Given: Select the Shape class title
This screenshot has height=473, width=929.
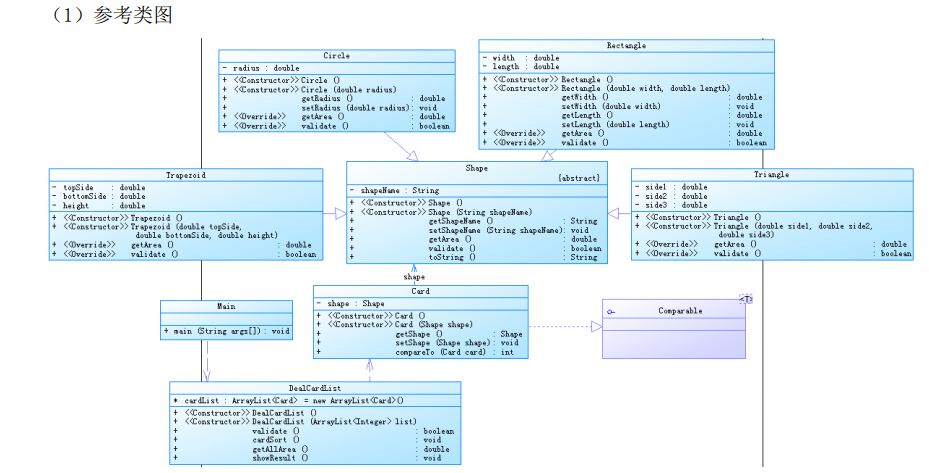Looking at the screenshot, I should 476,168.
